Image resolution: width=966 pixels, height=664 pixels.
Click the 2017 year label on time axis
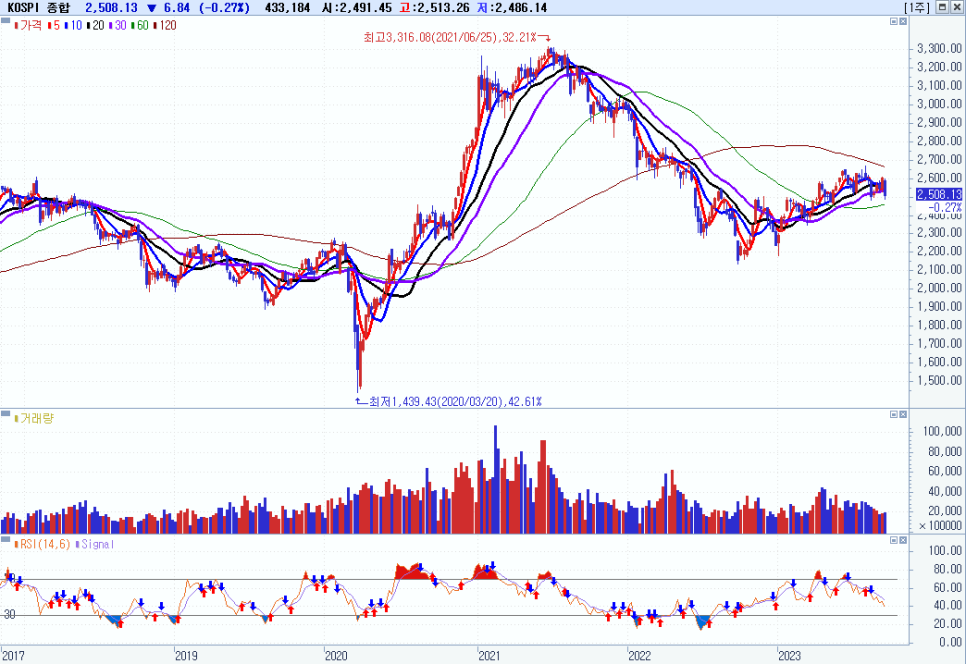pyautogui.click(x=13, y=655)
